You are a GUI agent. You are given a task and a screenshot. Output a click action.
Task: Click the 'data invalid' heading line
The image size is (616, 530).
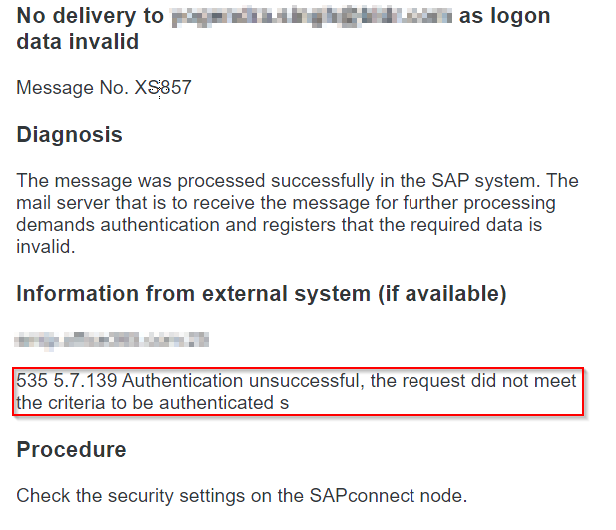(78, 42)
